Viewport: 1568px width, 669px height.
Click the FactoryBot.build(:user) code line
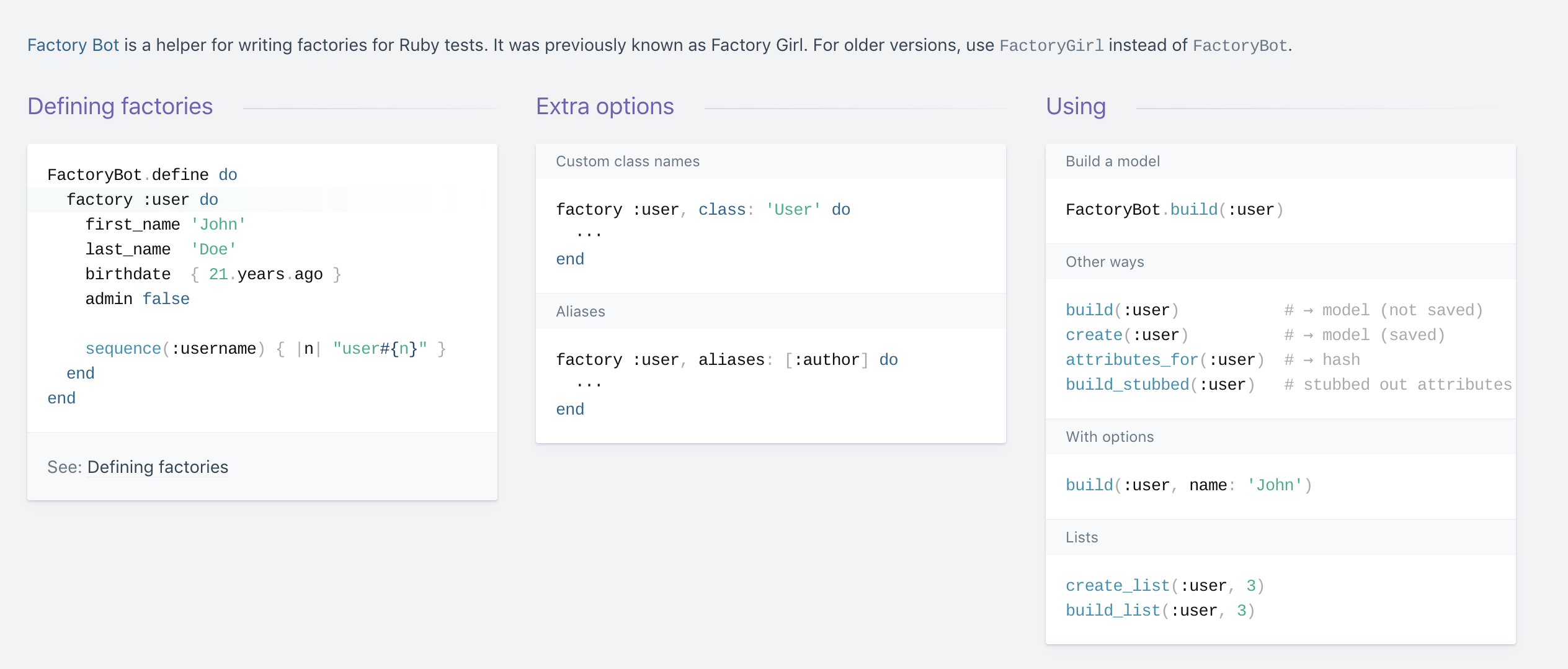[1175, 210]
